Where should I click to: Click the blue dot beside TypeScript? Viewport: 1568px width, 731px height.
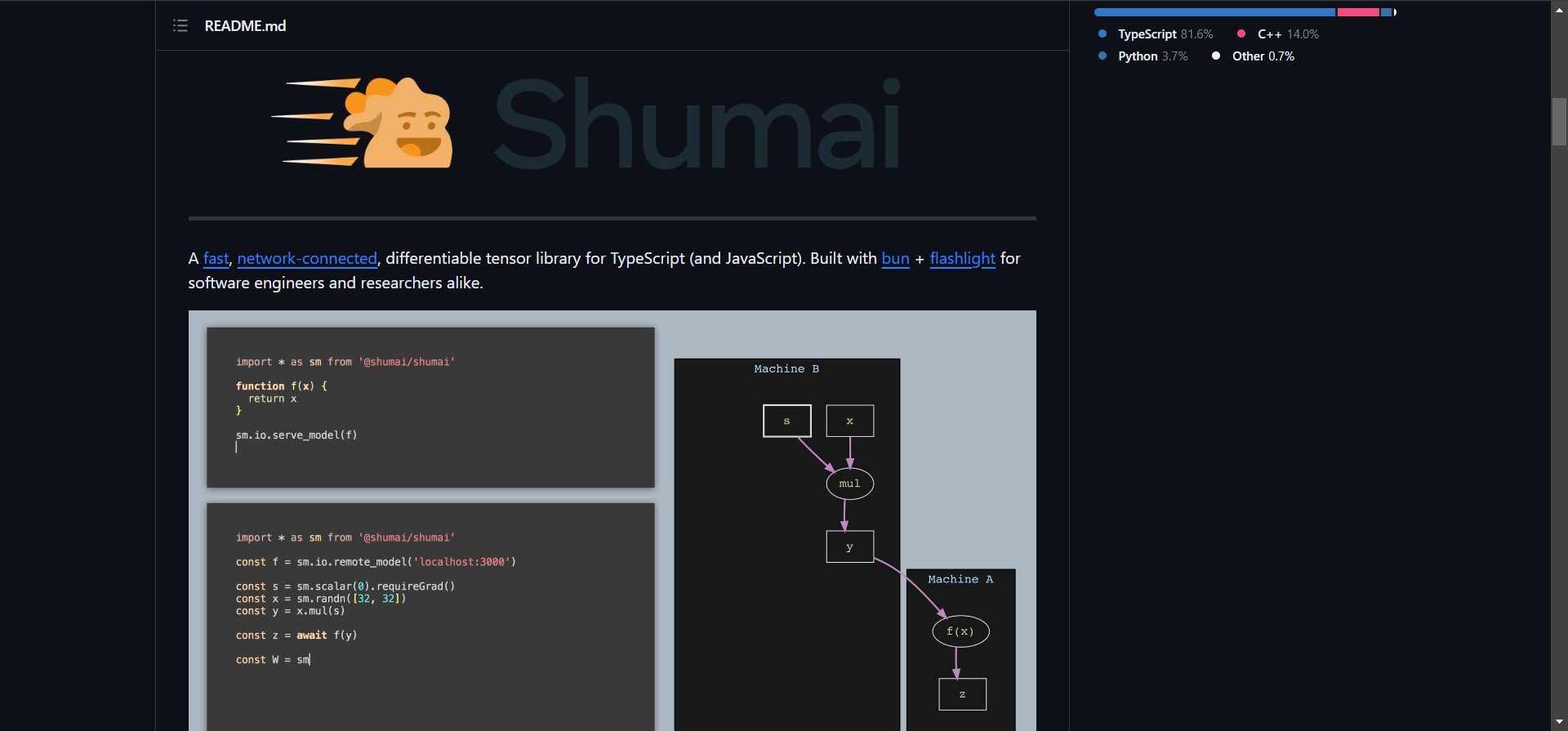[1102, 34]
